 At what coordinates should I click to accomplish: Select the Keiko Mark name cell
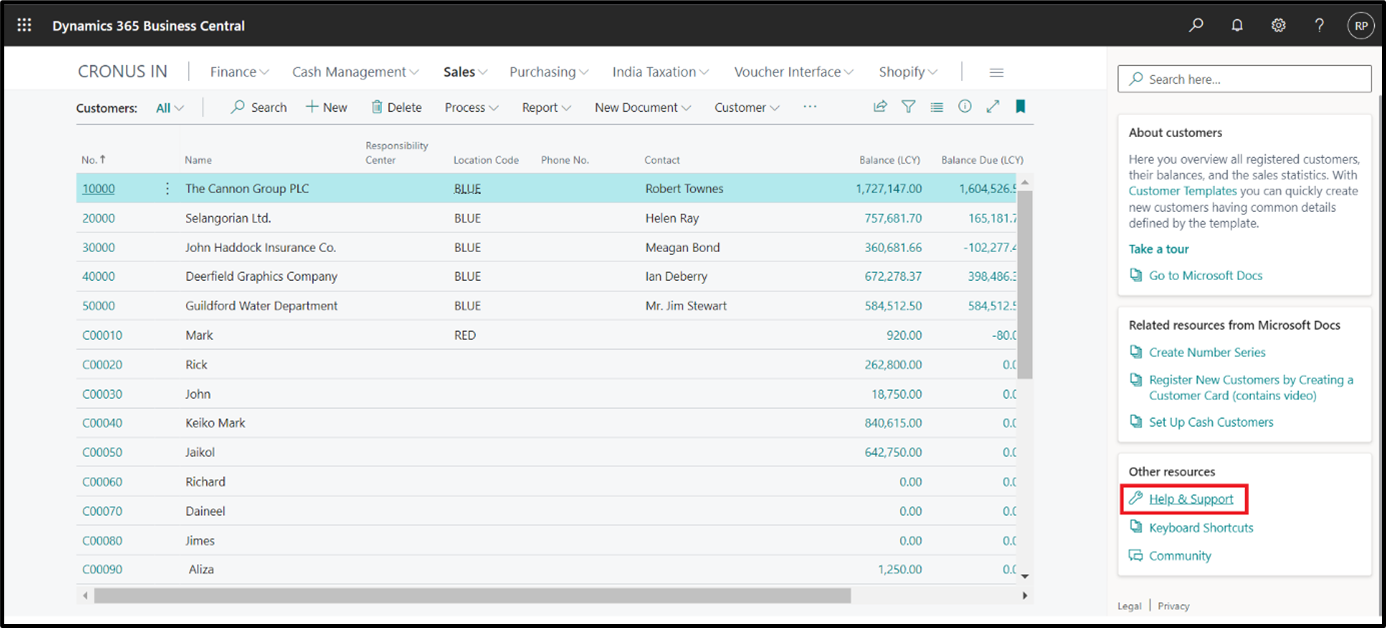[215, 423]
